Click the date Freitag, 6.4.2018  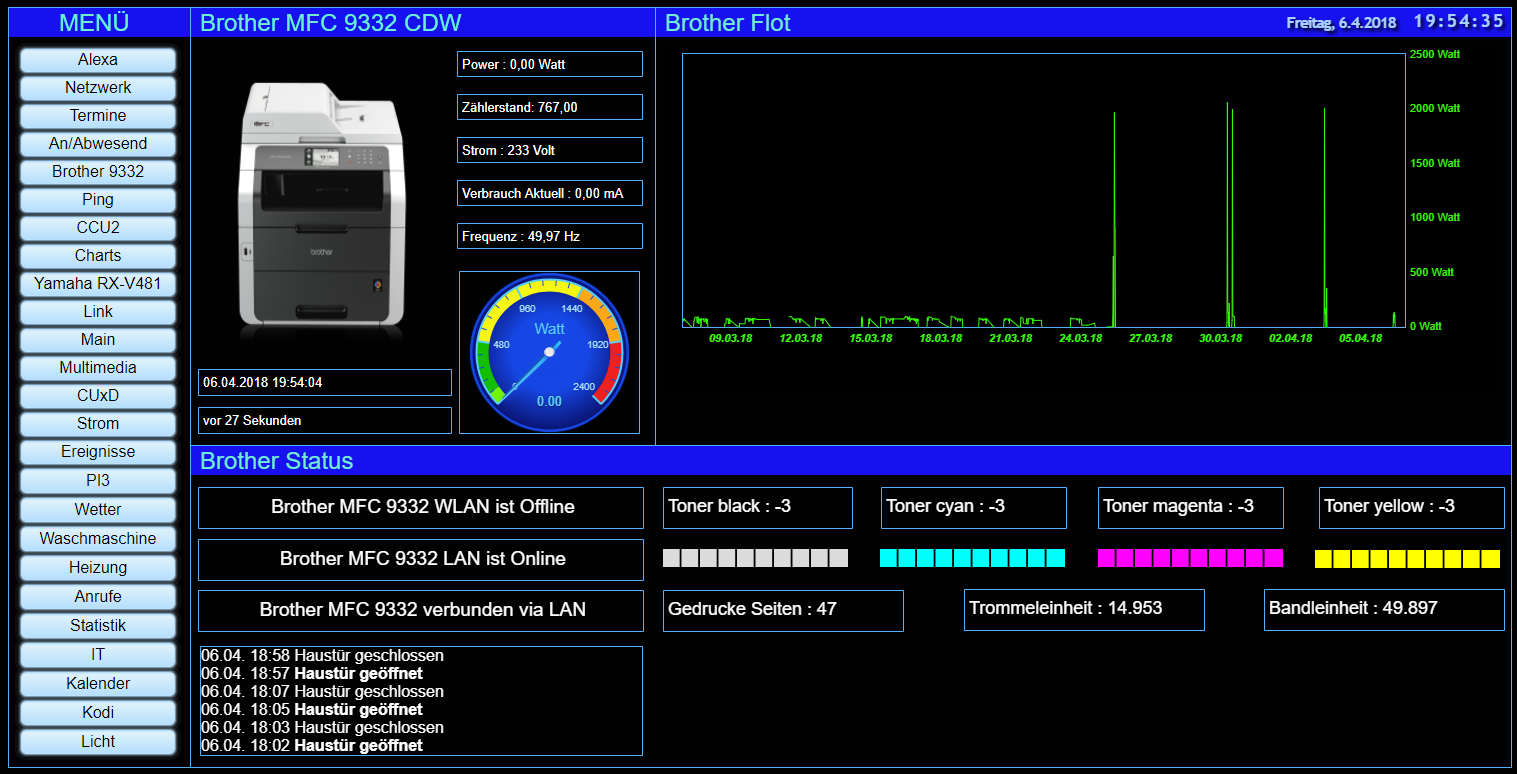click(x=1341, y=23)
